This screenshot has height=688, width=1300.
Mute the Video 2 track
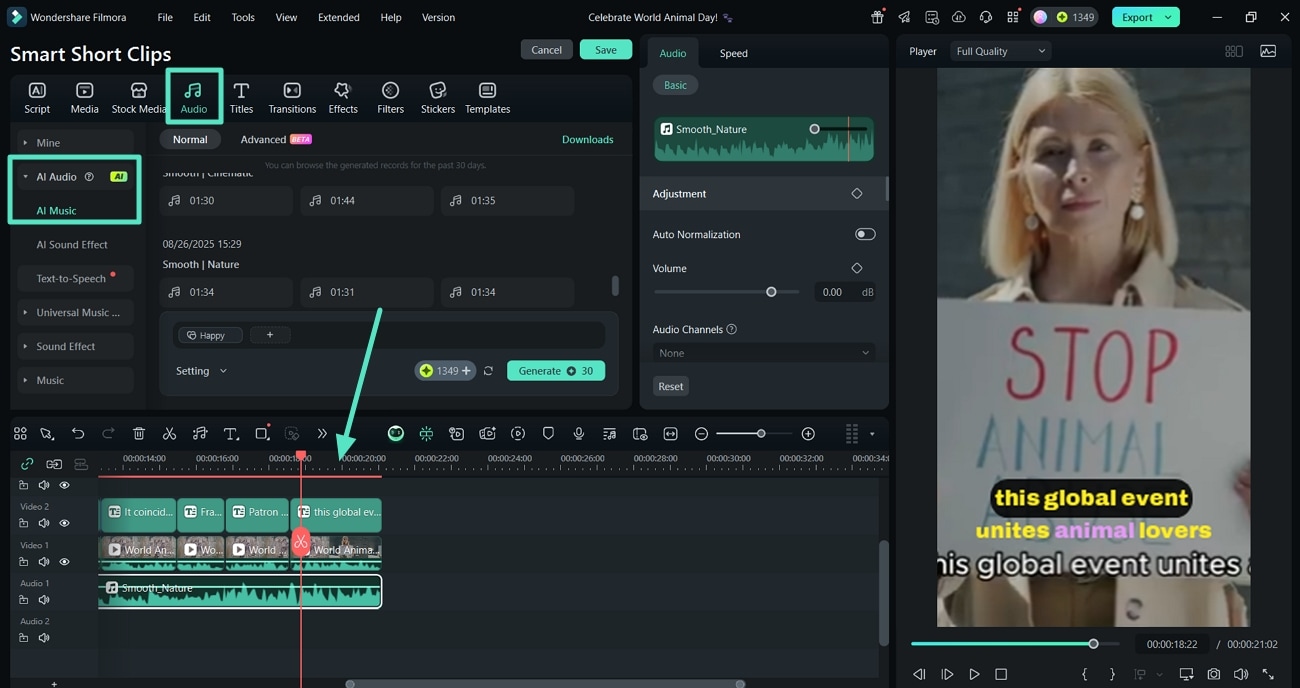(44, 523)
